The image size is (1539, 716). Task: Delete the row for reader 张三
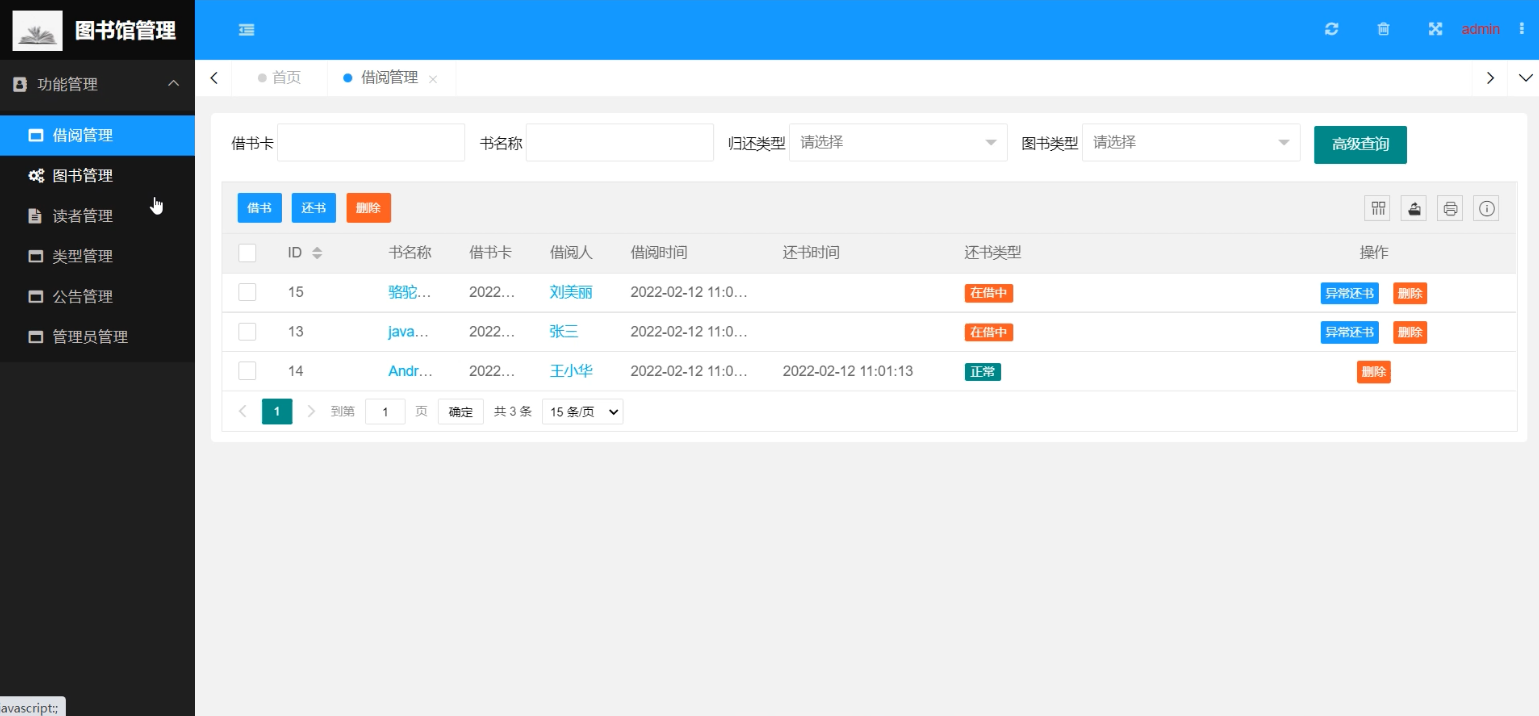point(1410,332)
